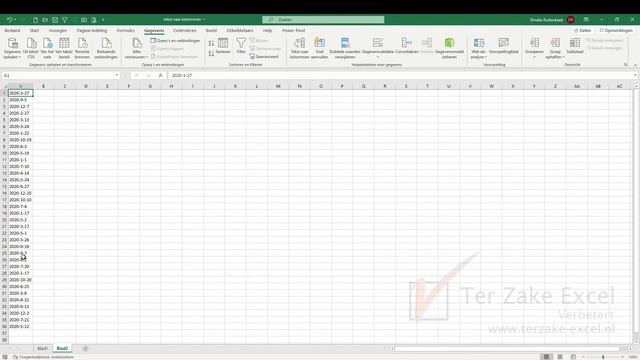Open Groeperen dropdown
Viewport: 640px width, 360px height.
pyautogui.click(x=534, y=48)
